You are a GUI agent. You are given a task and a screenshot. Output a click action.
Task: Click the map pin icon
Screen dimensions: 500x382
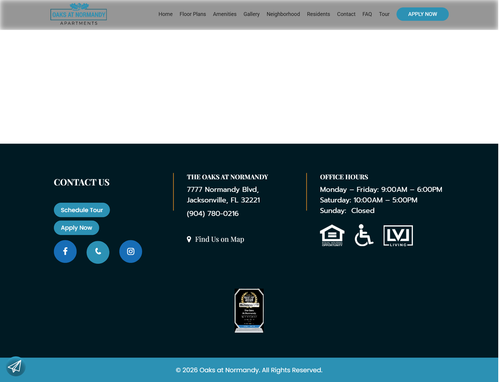coord(189,239)
